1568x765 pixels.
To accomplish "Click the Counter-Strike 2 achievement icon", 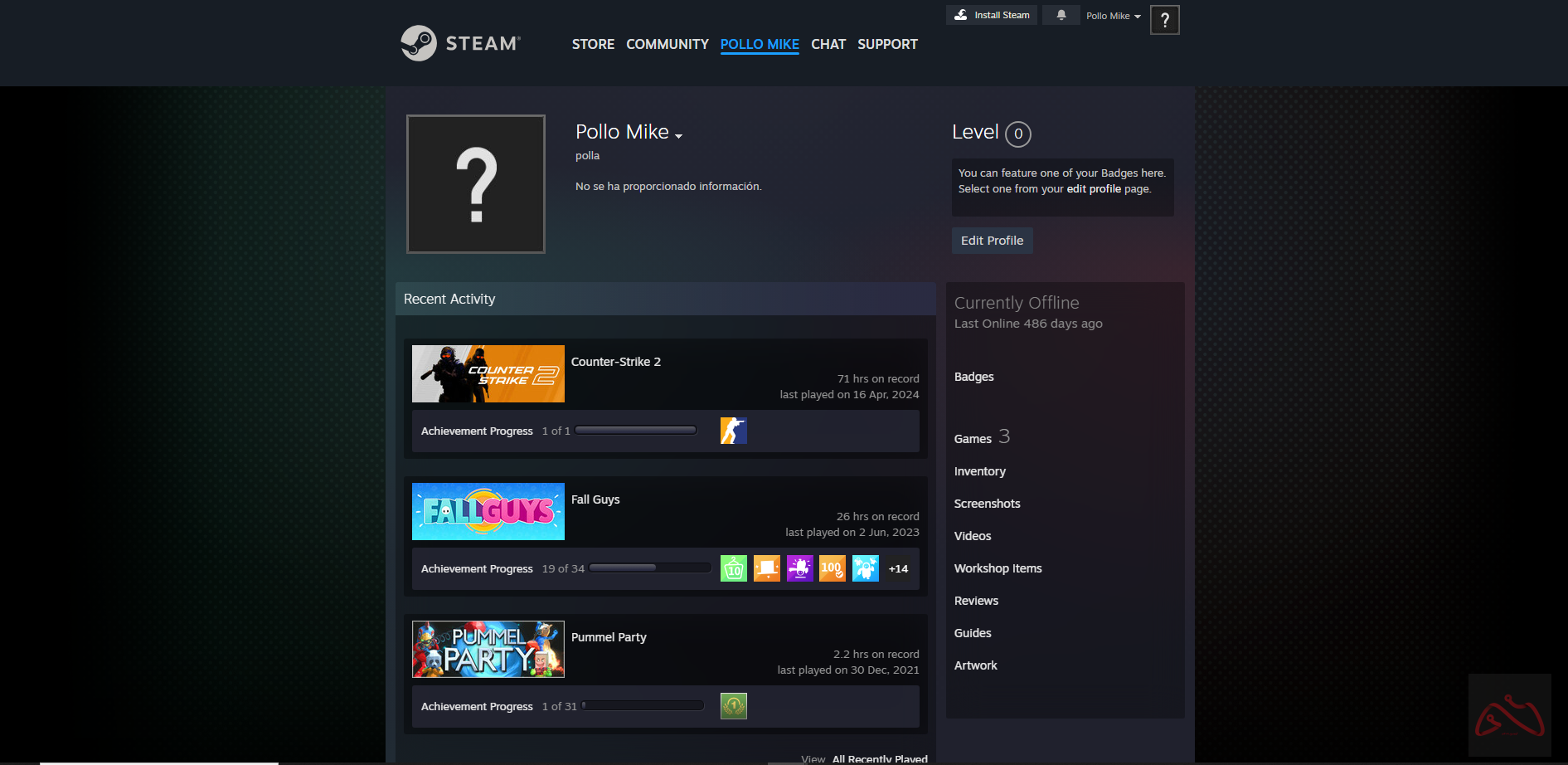I will click(733, 431).
